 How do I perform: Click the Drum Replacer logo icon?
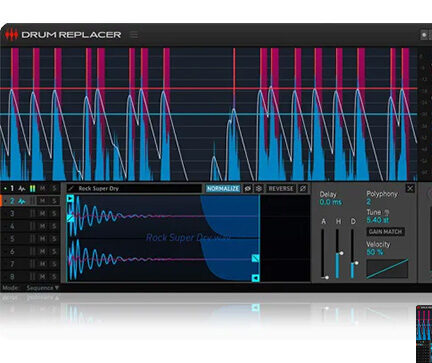(x=11, y=35)
